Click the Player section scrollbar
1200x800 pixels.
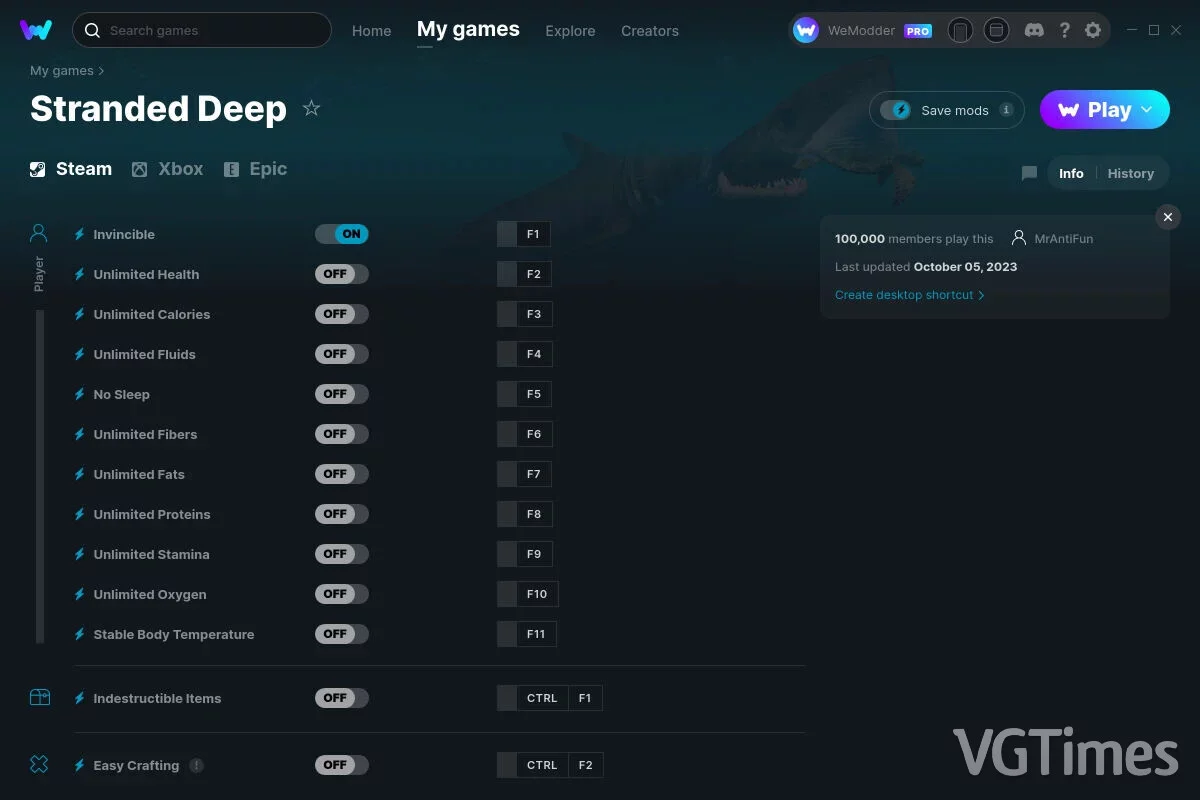click(x=40, y=476)
